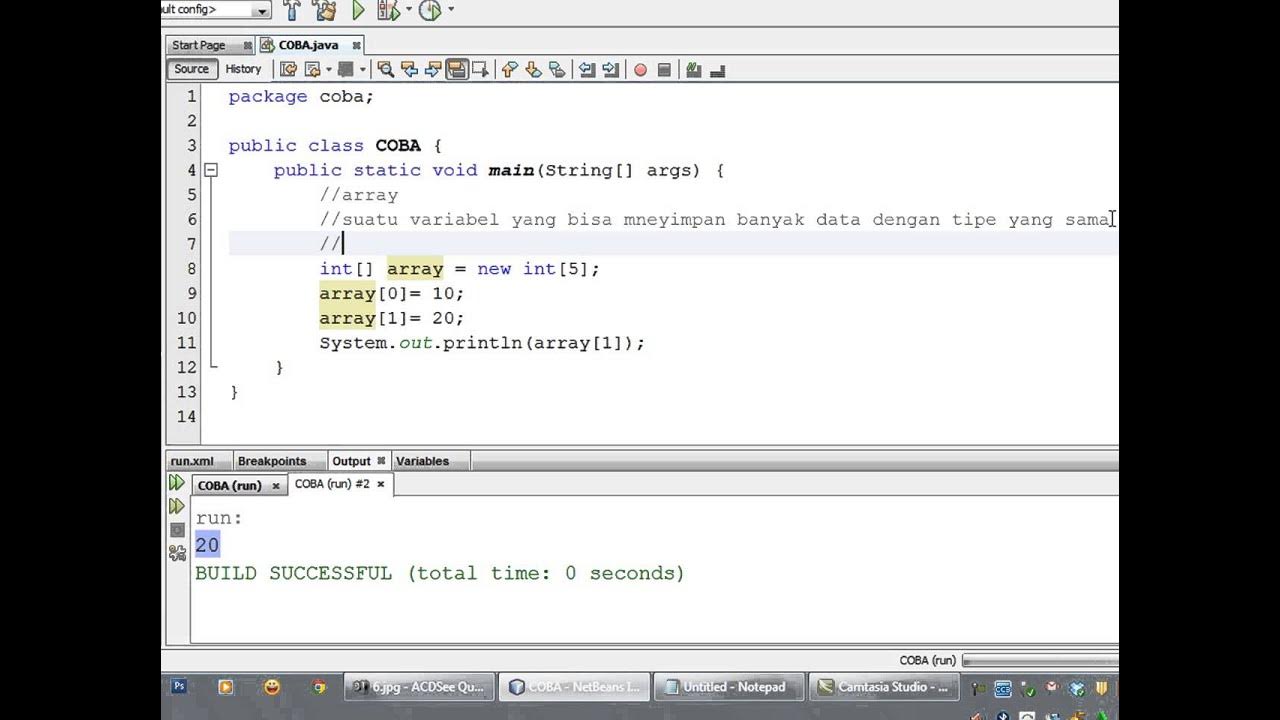Viewport: 1280px width, 720px height.
Task: Click the '//array' comment on line 5
Action: (359, 195)
